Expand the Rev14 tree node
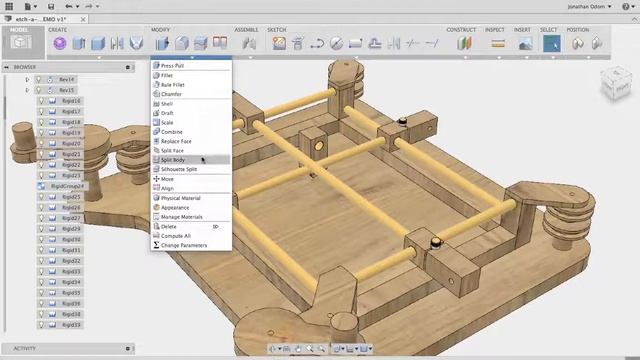Image resolution: width=640 pixels, height=360 pixels. [x=27, y=79]
